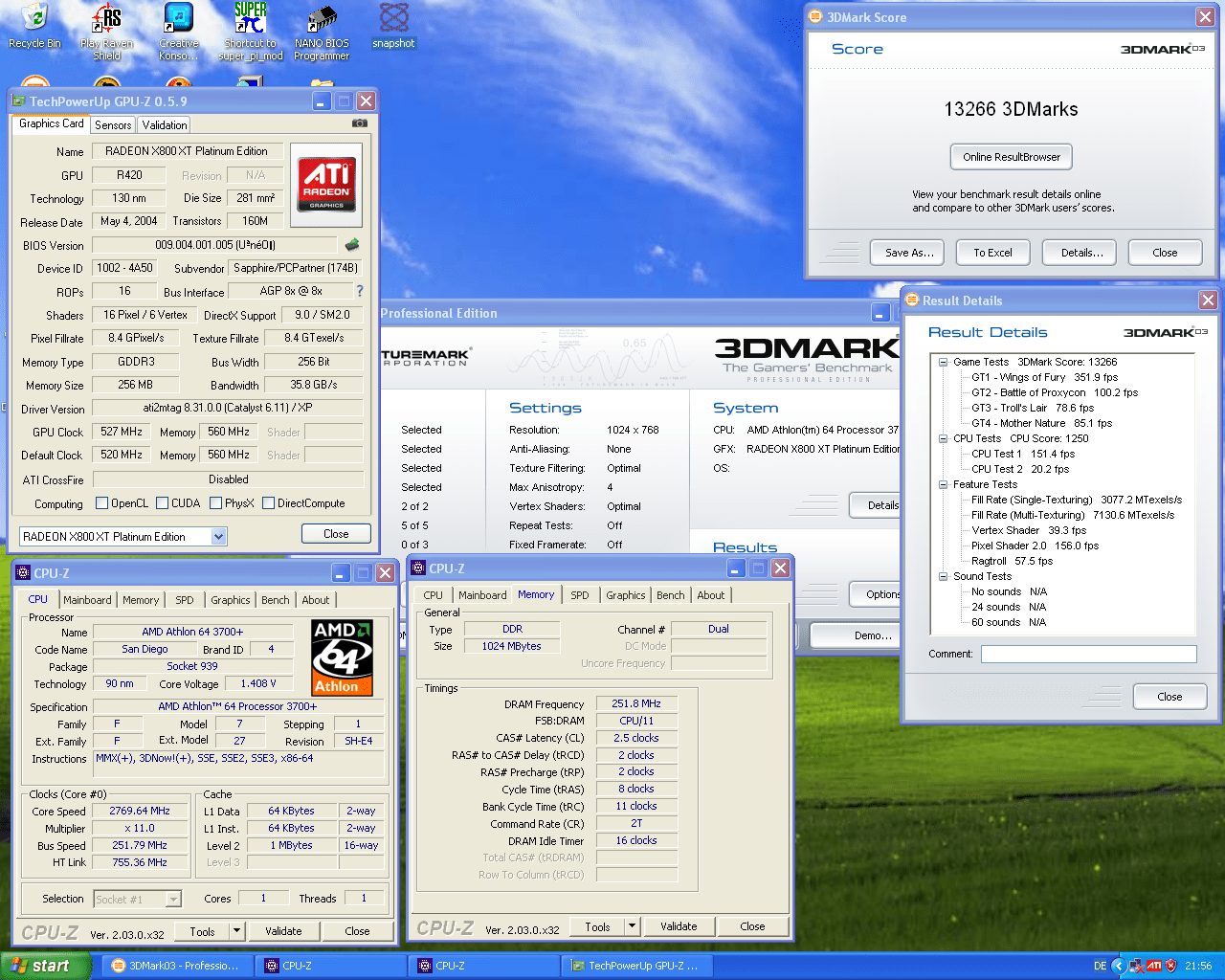Switch to the SPD tab in CPU-Z Memory window
The width and height of the screenshot is (1225, 980).
[x=579, y=595]
